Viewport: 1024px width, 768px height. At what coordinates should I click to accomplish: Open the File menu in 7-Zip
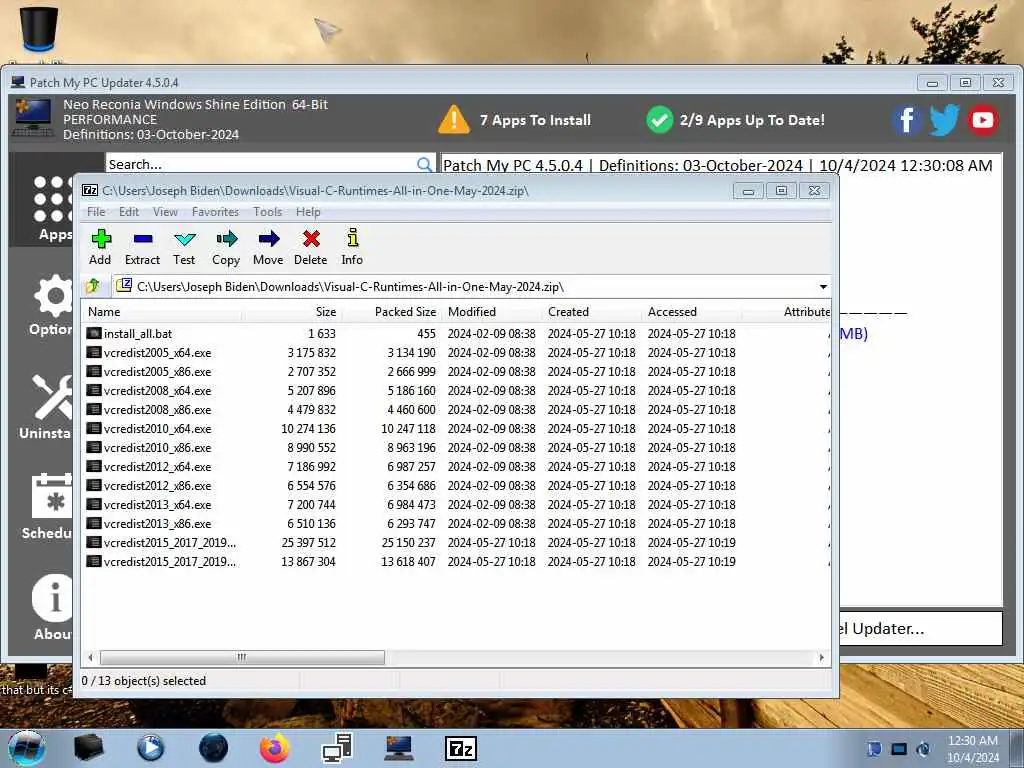point(96,212)
